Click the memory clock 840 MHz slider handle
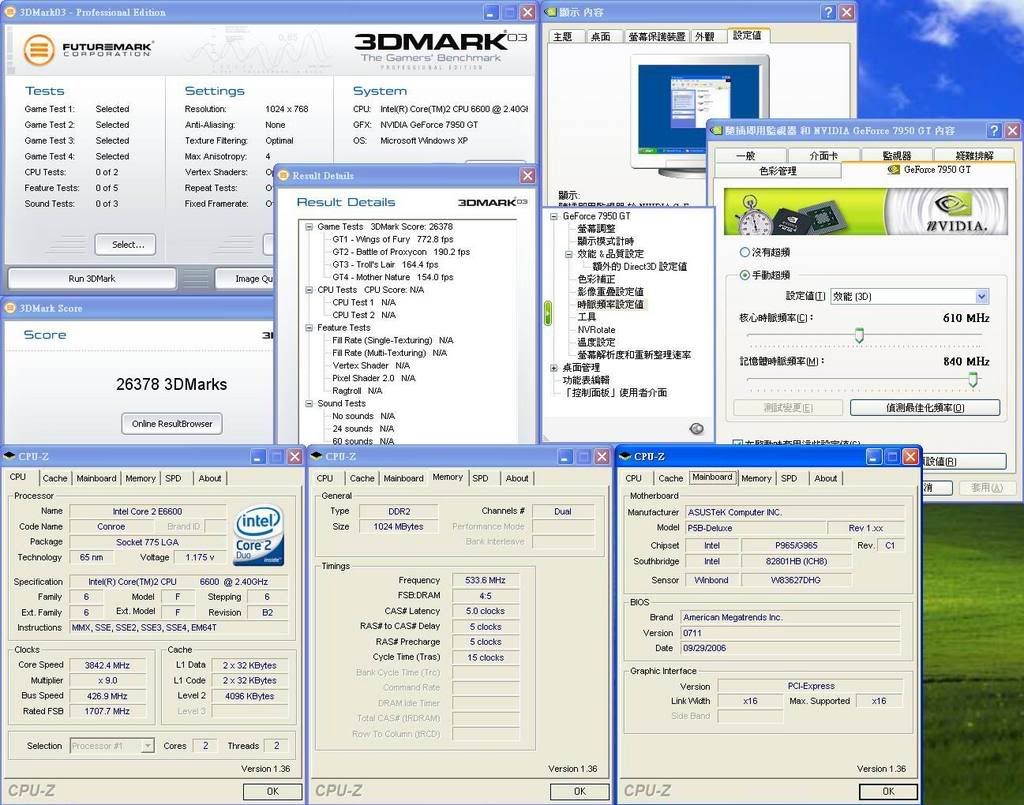The height and width of the screenshot is (805, 1024). tap(973, 379)
